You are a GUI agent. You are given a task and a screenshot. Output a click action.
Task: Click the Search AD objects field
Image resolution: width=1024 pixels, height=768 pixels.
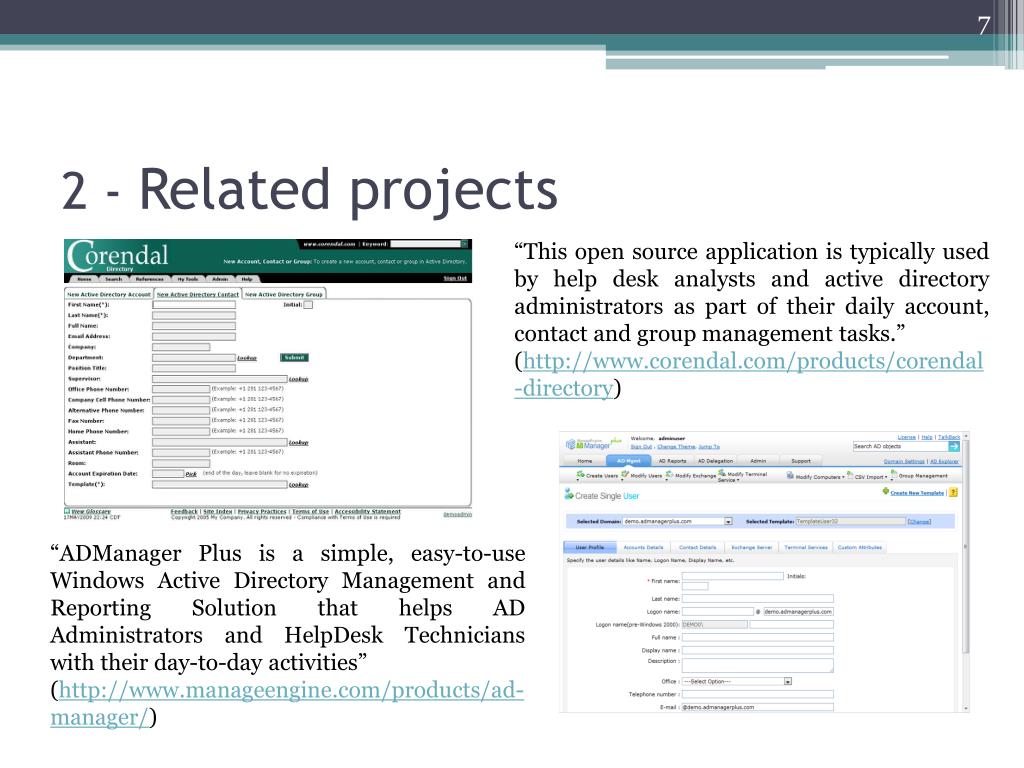click(900, 446)
